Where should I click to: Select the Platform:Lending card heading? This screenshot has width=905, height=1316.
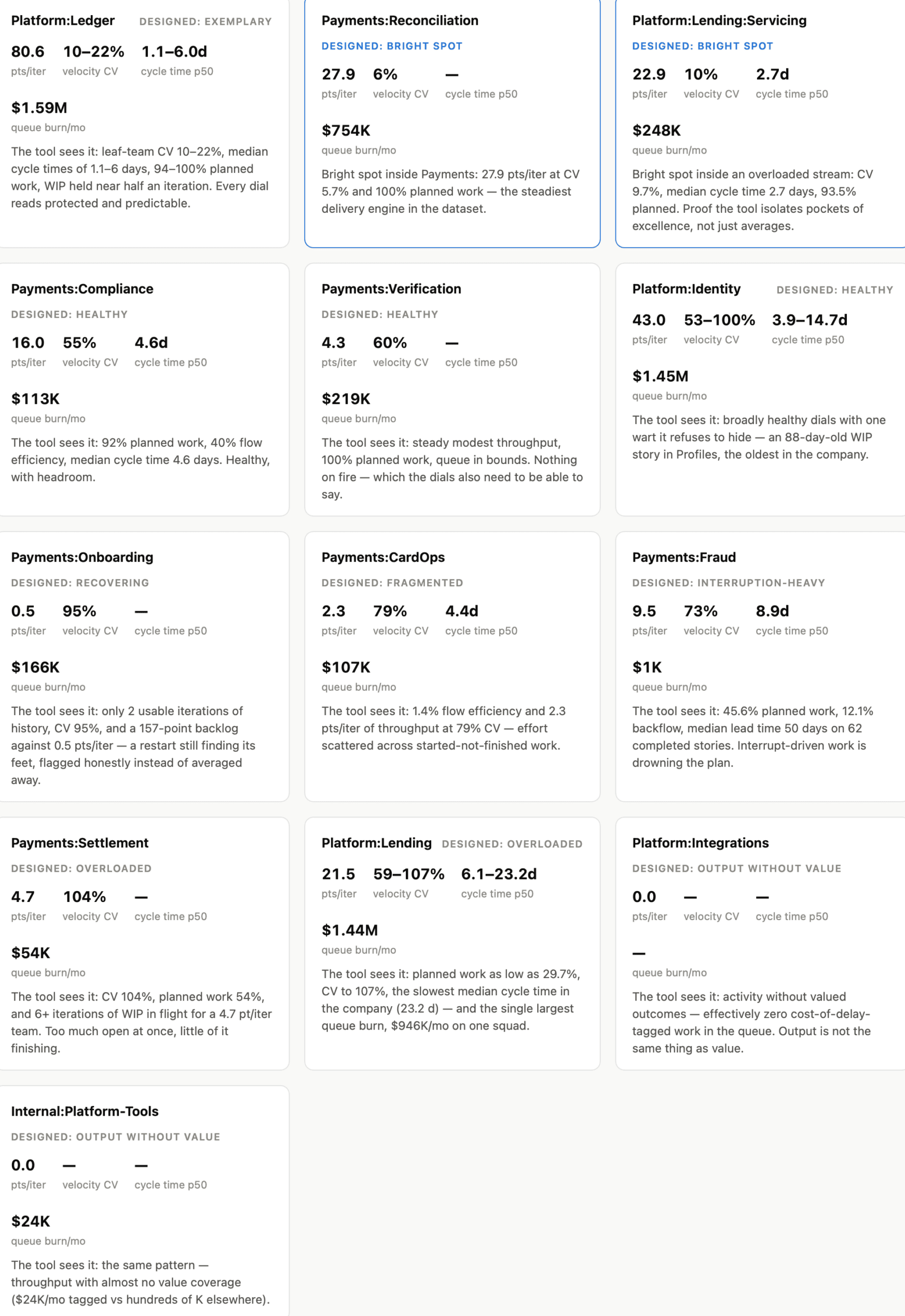coord(377,843)
